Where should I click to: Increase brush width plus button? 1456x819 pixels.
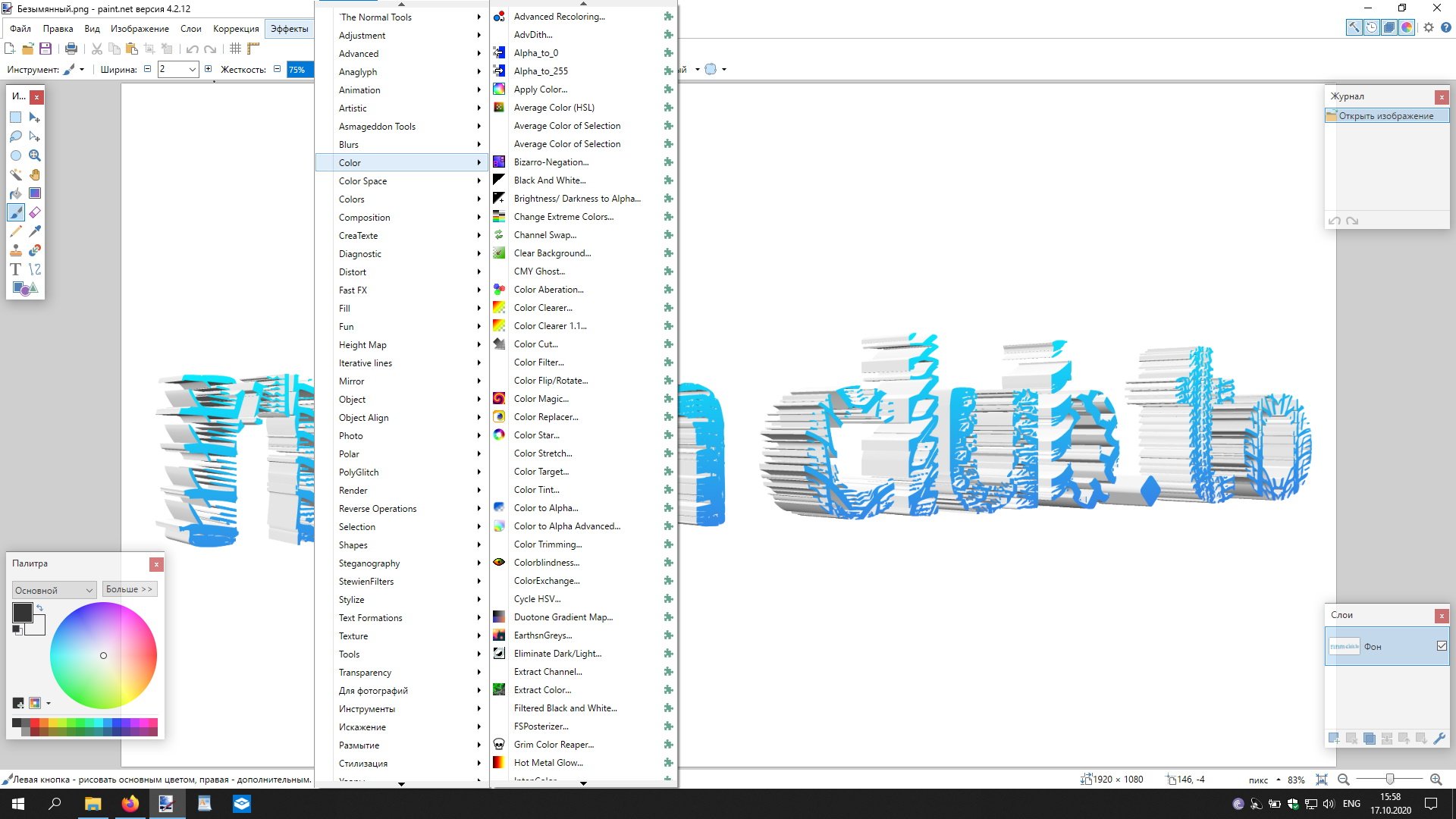[208, 69]
